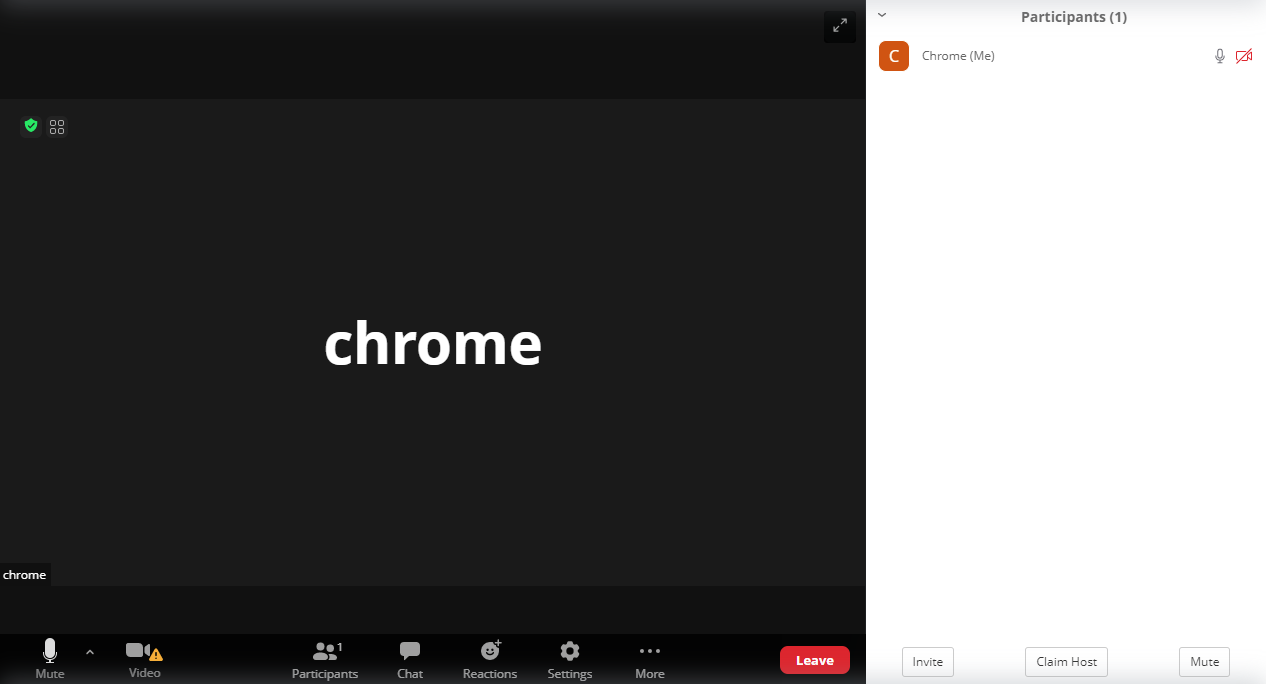Viewport: 1266px width, 684px height.
Task: Collapse the Participants panel chevron
Action: click(882, 15)
